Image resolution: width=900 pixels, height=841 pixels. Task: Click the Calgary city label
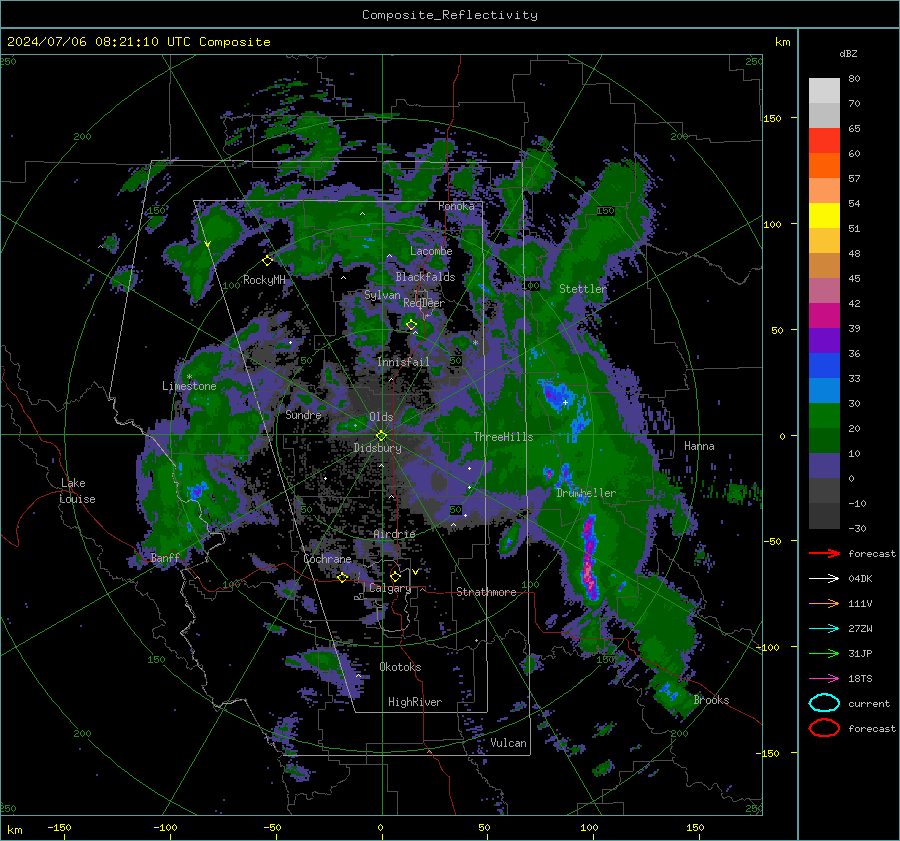(390, 588)
